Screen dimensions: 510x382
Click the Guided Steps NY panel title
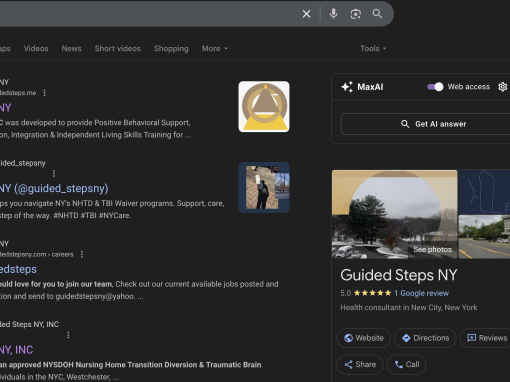[x=399, y=275]
